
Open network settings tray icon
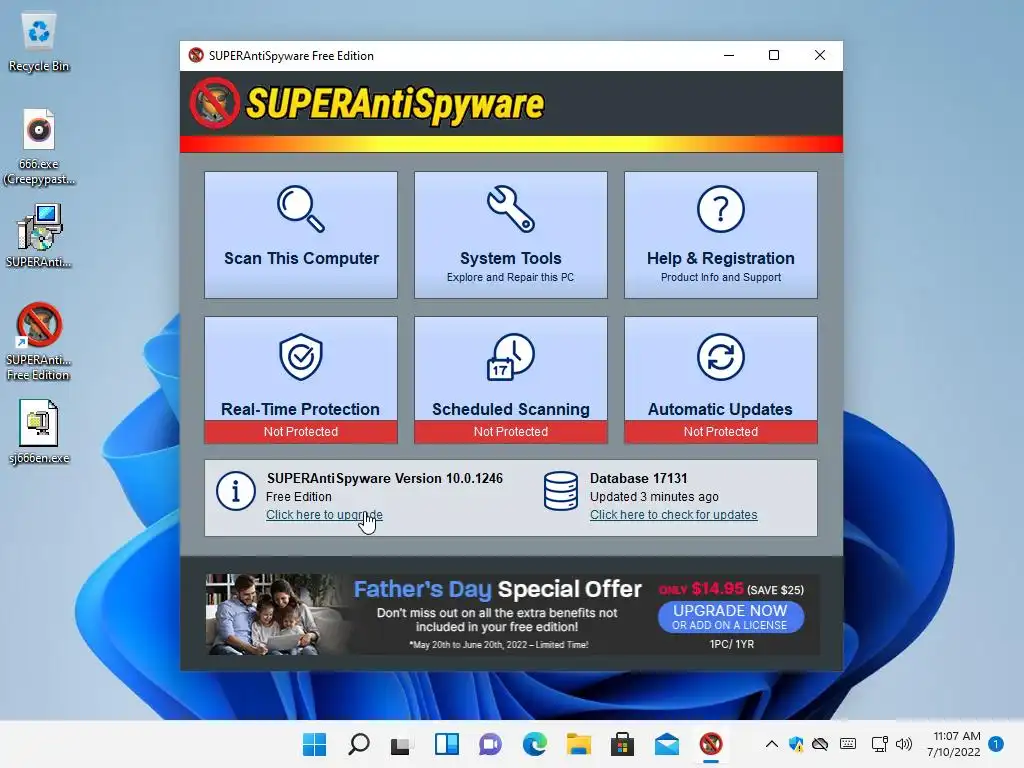point(879,744)
